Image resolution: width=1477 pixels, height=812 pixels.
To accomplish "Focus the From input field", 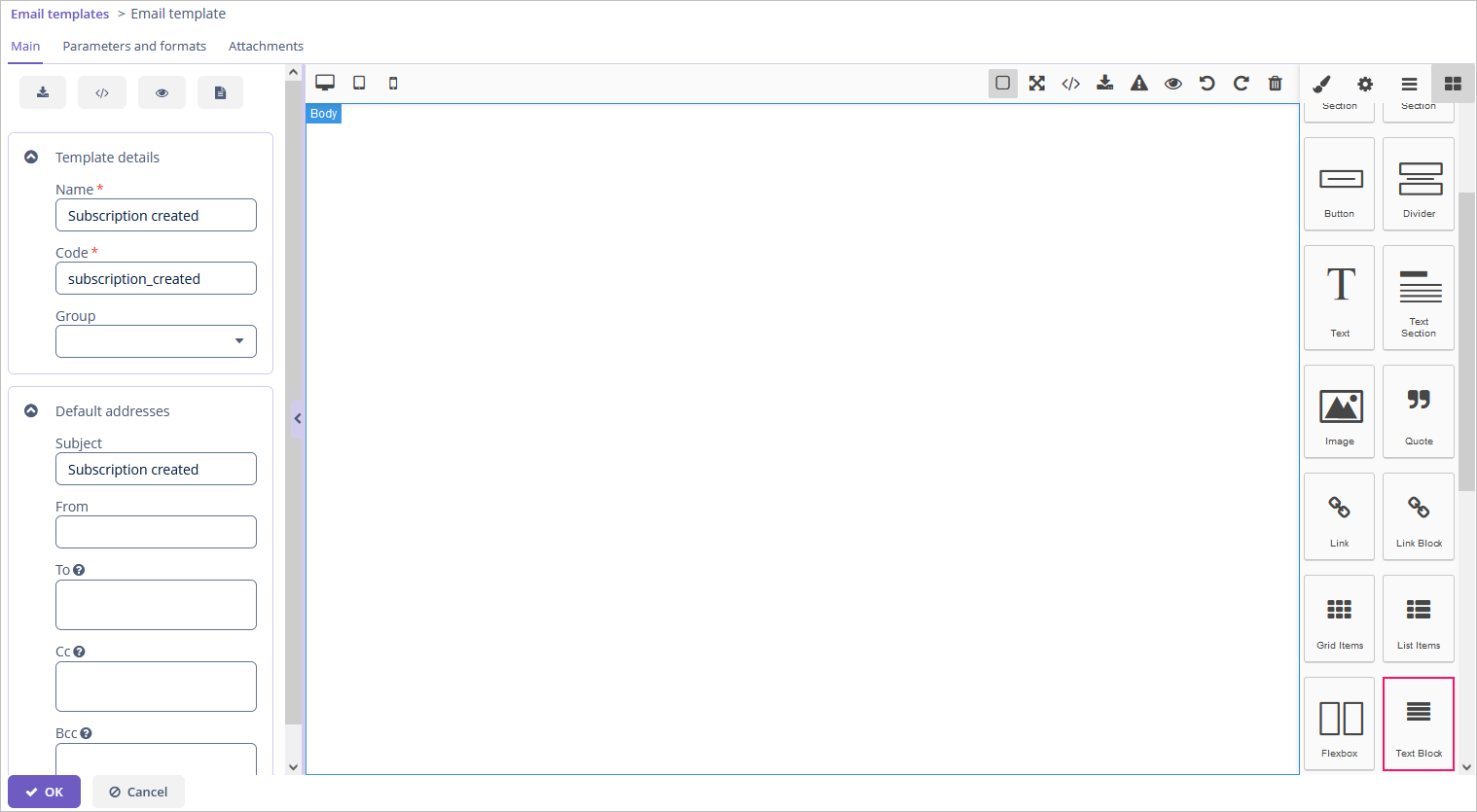I will tap(156, 532).
